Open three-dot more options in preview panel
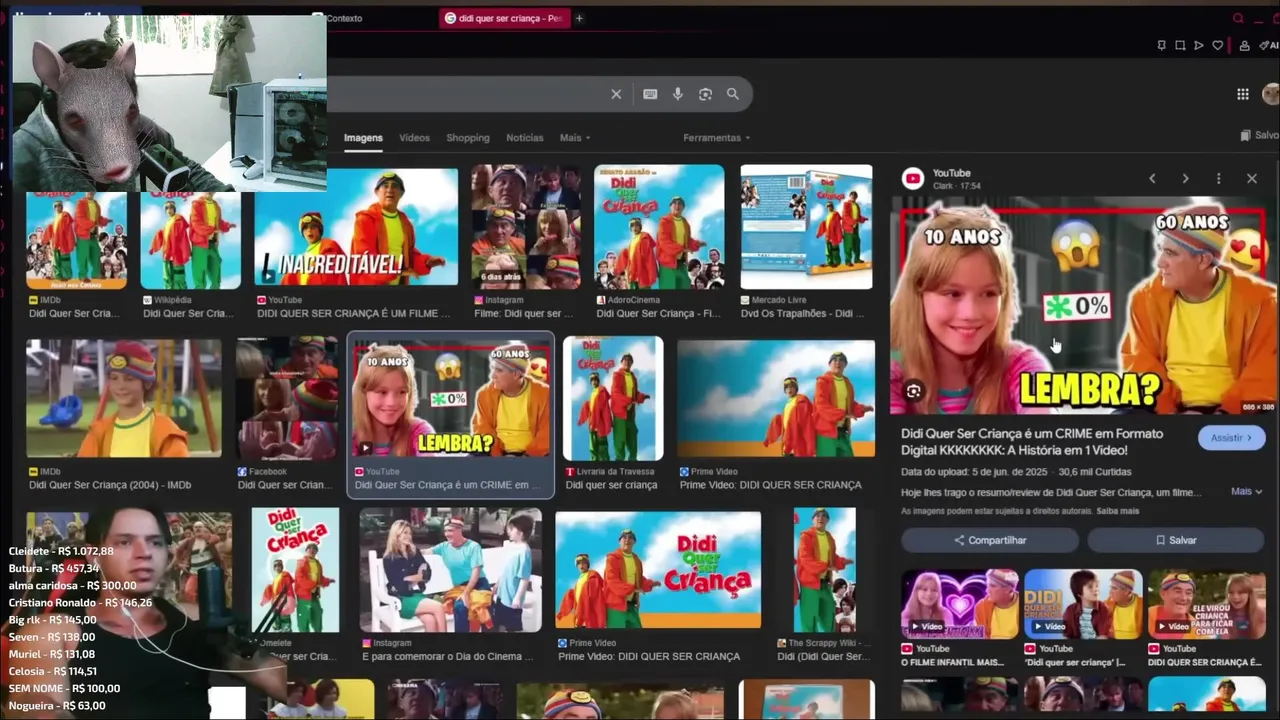The height and width of the screenshot is (720, 1280). [1218, 178]
